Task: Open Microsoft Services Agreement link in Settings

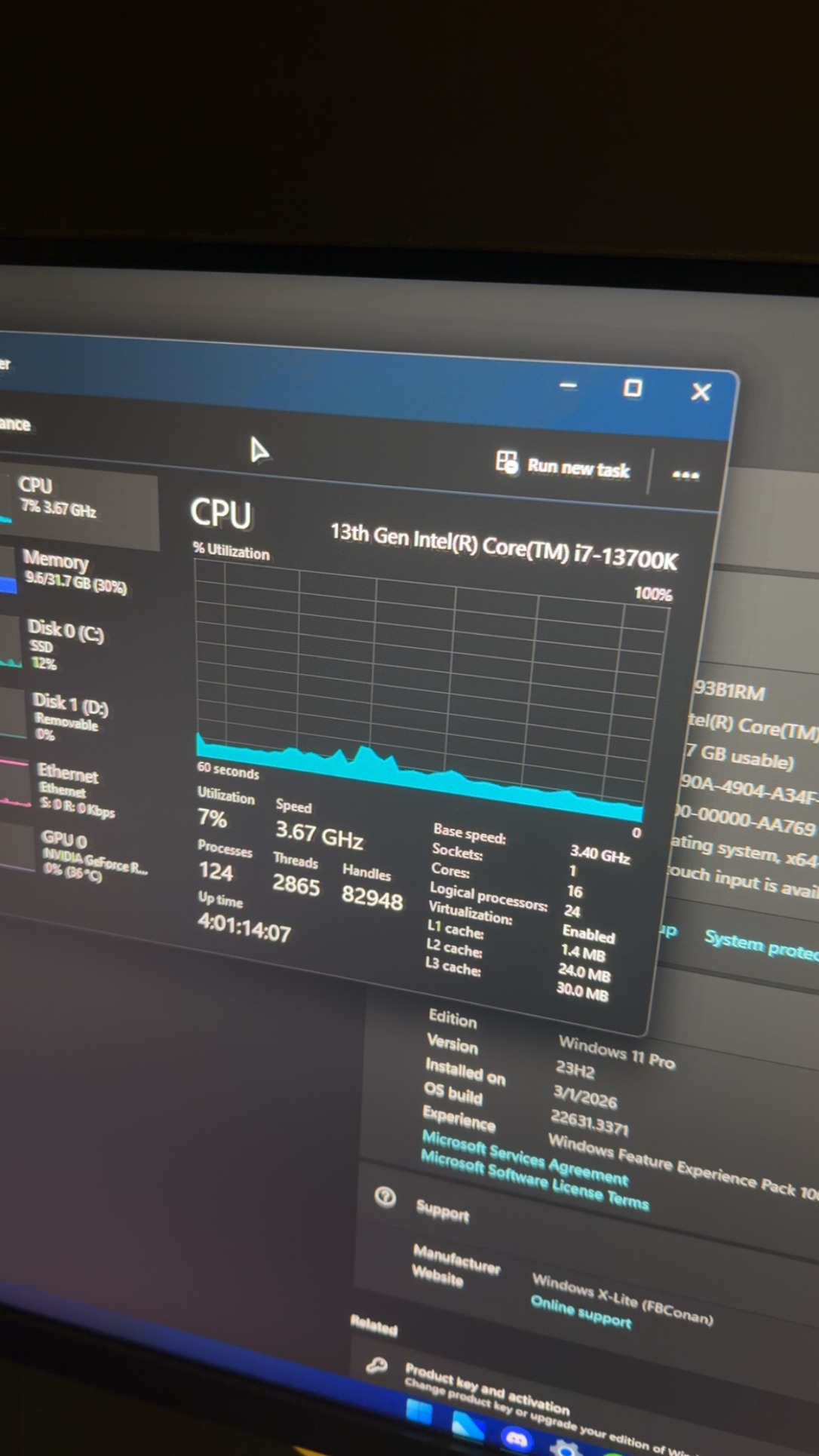Action: 524,1157
